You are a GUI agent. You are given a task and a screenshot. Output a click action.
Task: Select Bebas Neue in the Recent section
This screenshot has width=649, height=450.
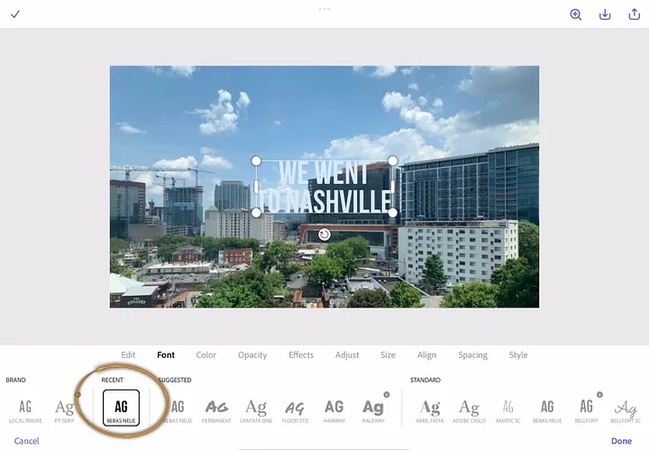click(121, 410)
